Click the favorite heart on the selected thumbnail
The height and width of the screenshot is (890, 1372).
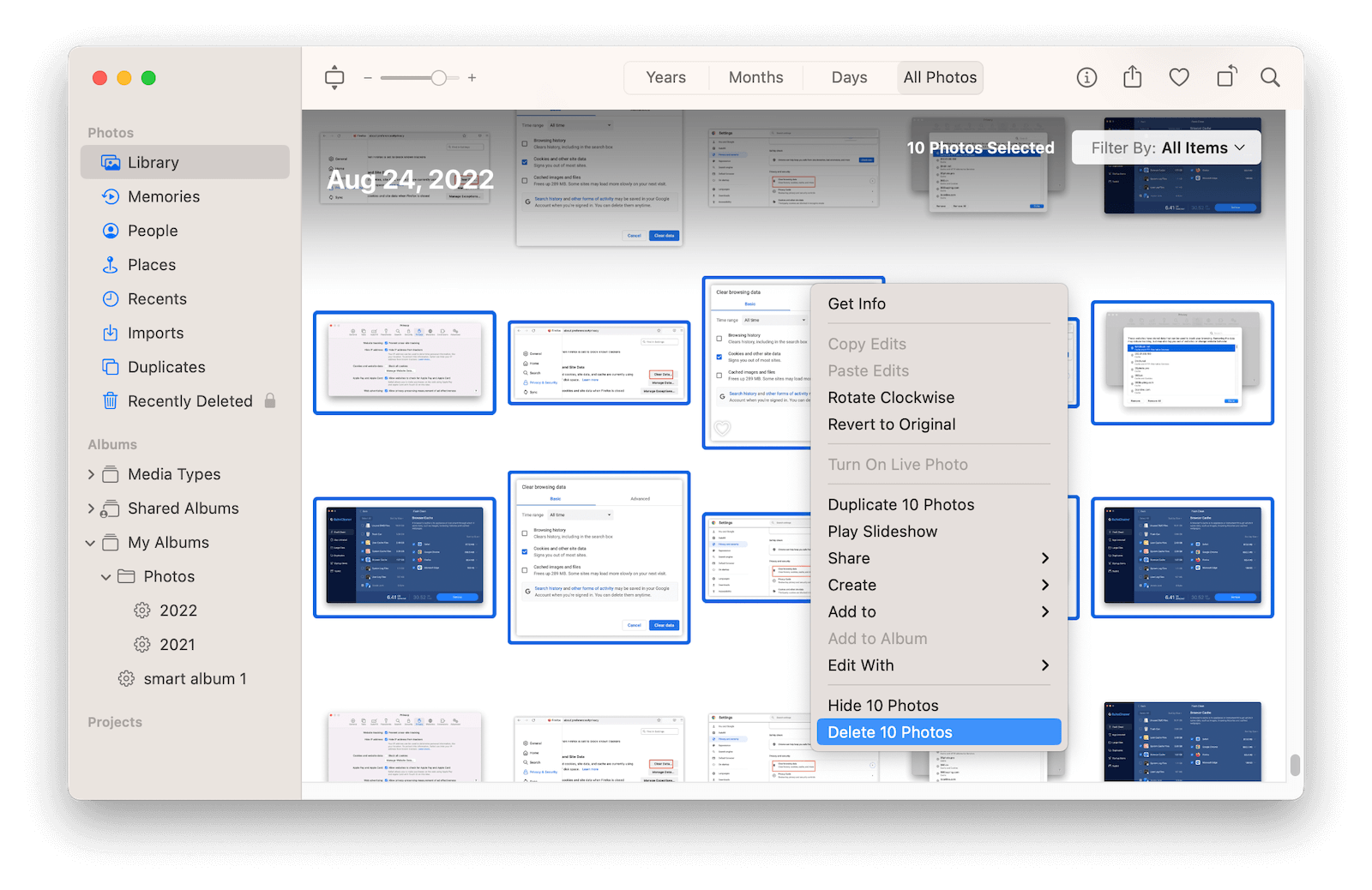coord(723,429)
